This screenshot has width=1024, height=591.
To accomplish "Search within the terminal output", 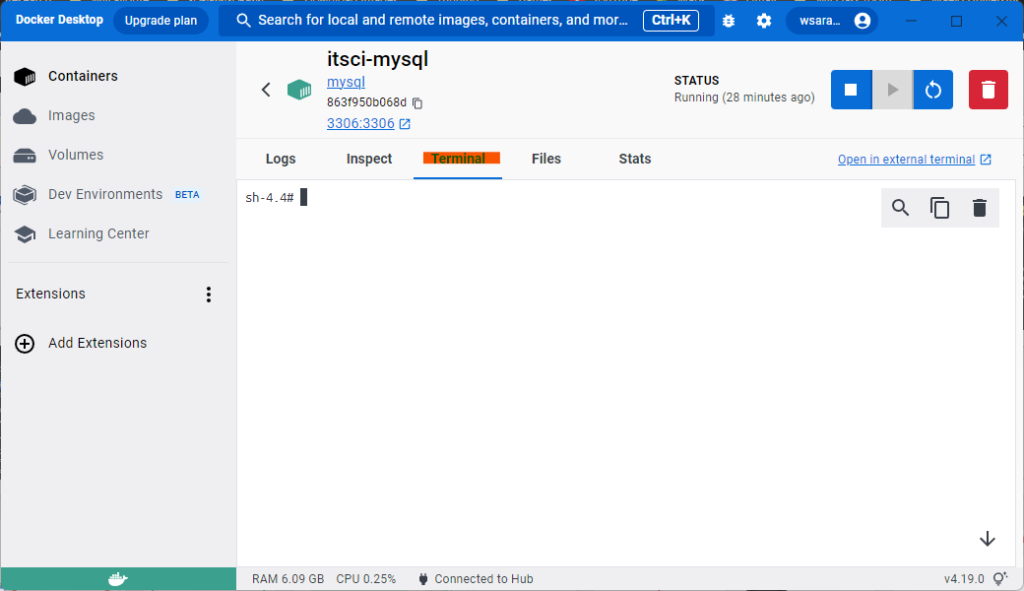I will click(x=900, y=208).
